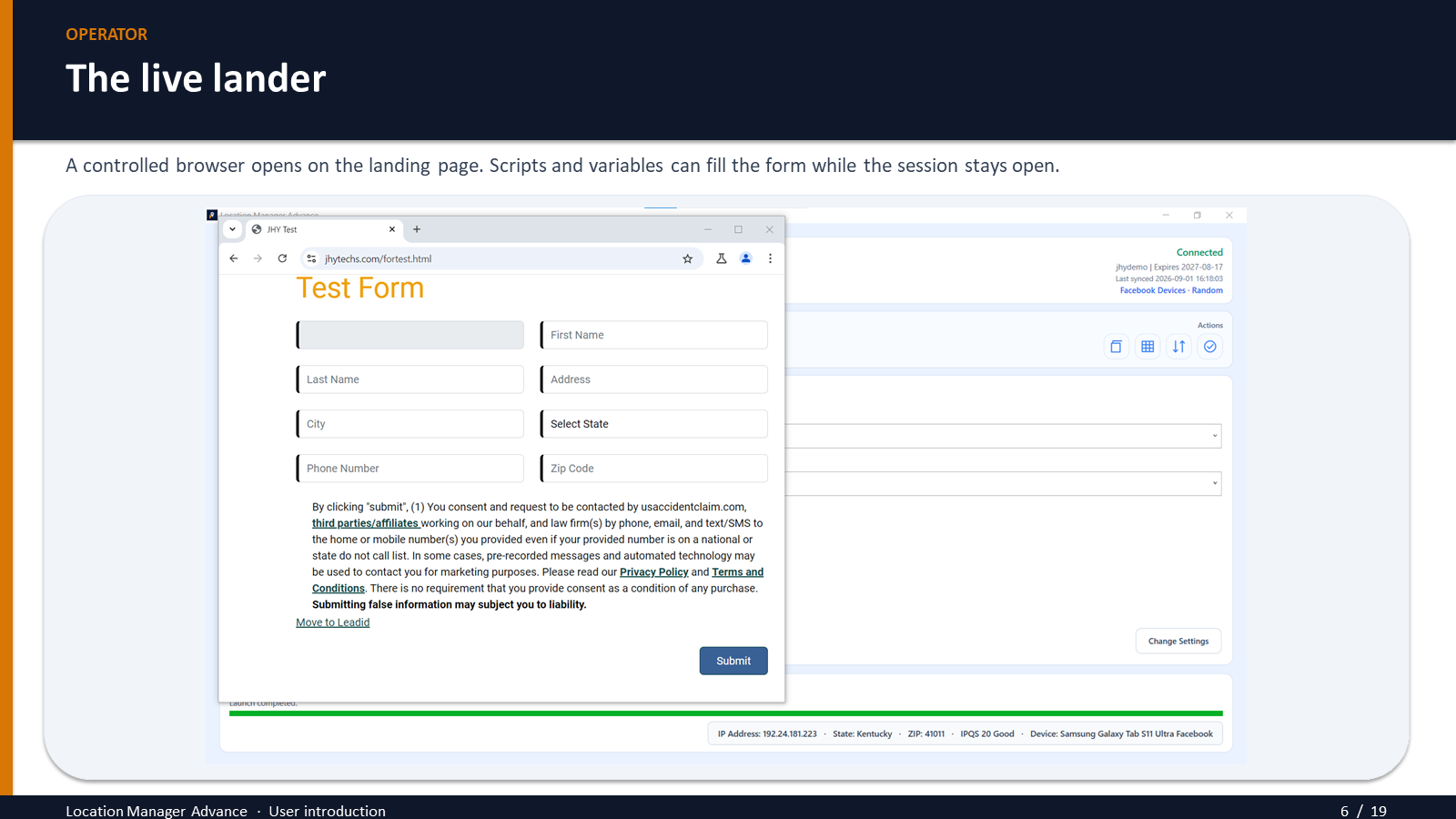Click the up-down arrows action icon
Viewport: 1456px width, 819px height.
[x=1178, y=347]
